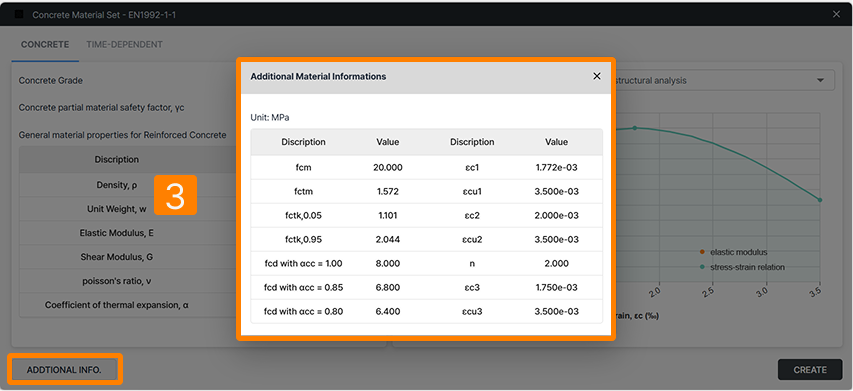Switch to the TIME-DEPENDENT tab
The image size is (853, 391).
[x=124, y=45]
